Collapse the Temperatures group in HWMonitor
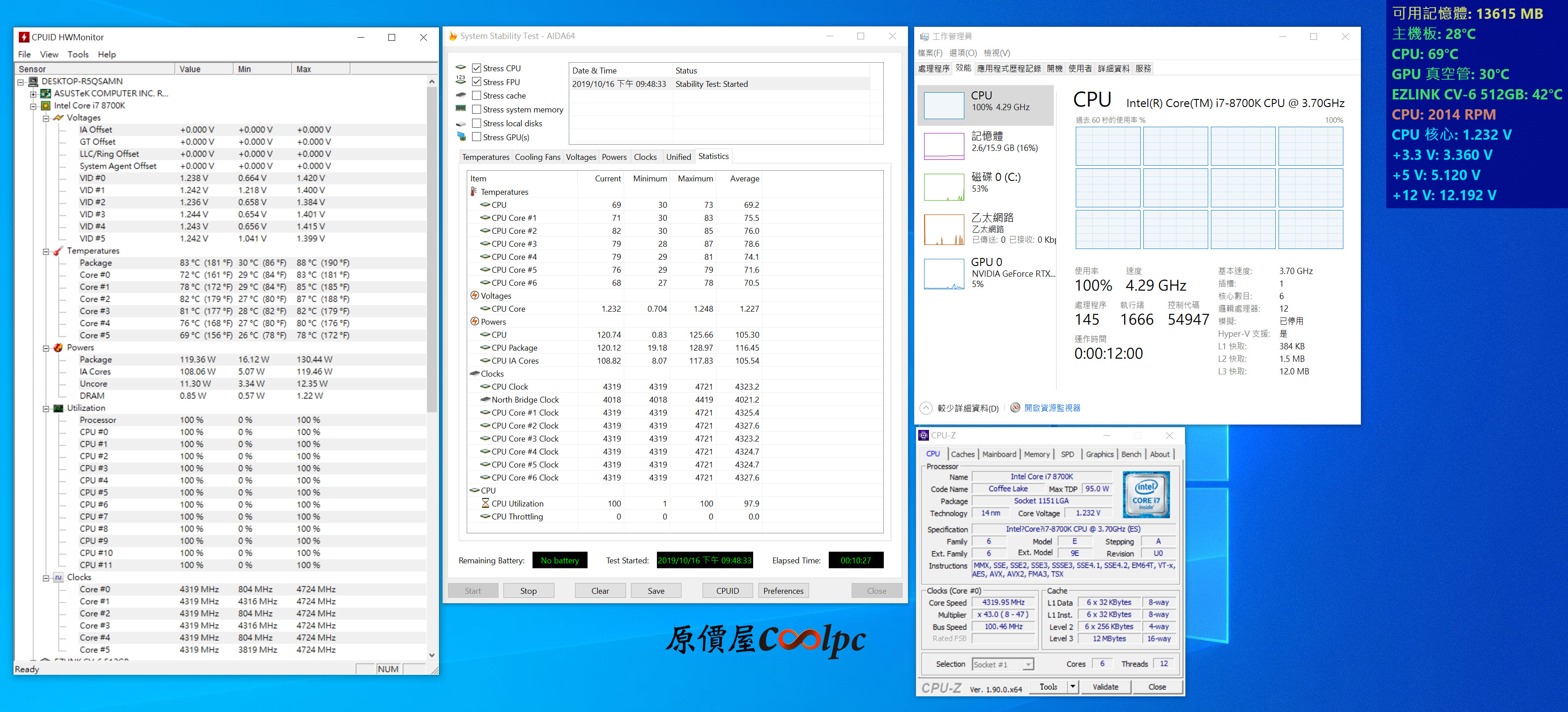1568x712 pixels. pos(46,252)
